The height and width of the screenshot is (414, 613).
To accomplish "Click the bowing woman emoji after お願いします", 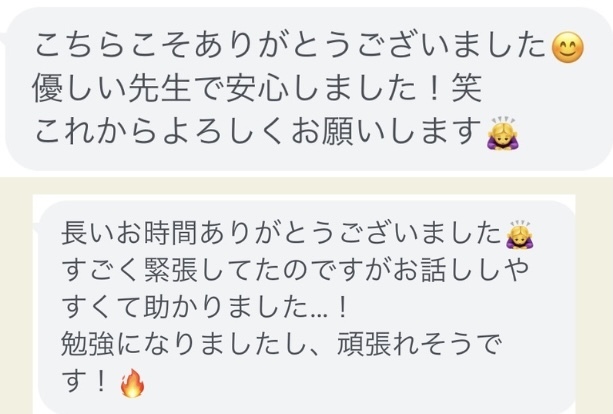I will click(x=503, y=133).
